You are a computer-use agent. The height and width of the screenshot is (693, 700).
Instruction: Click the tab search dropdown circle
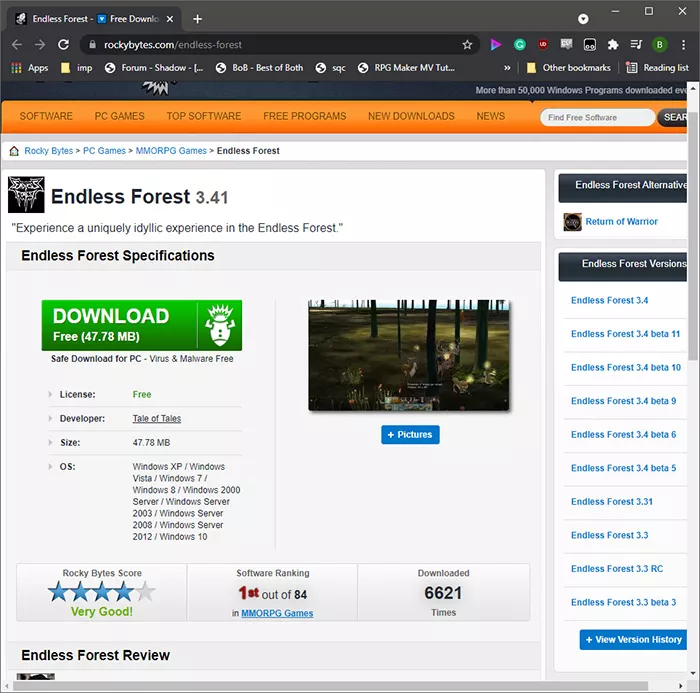(583, 19)
